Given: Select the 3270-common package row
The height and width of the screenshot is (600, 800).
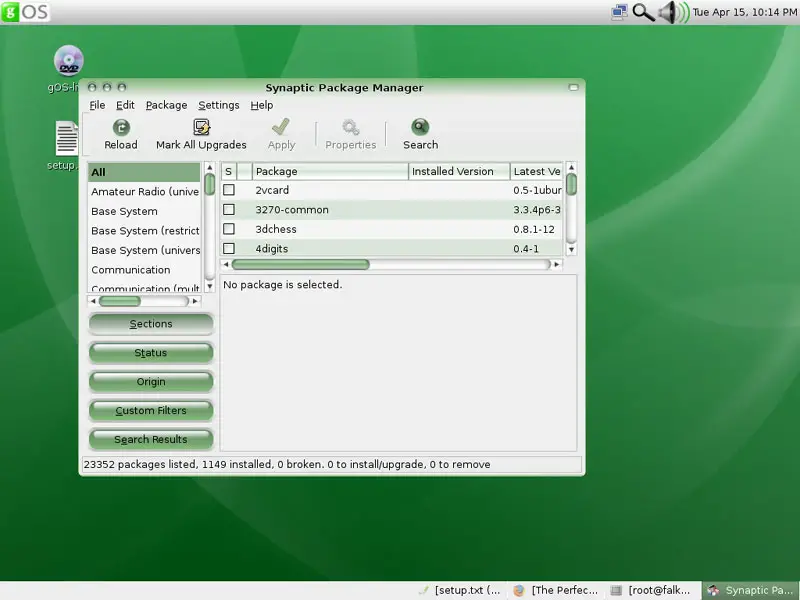Looking at the screenshot, I should coord(392,209).
